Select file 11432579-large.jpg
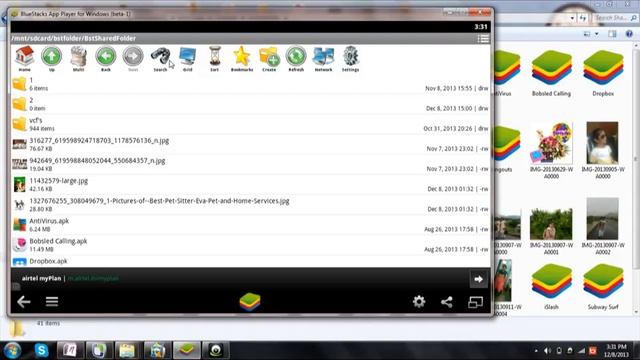640x360 pixels. coord(250,184)
